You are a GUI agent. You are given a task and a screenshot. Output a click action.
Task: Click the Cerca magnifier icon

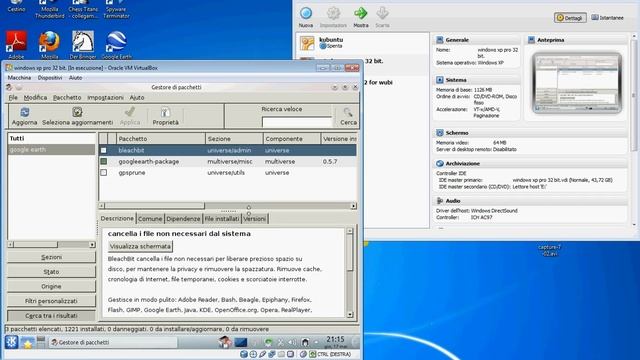click(348, 112)
